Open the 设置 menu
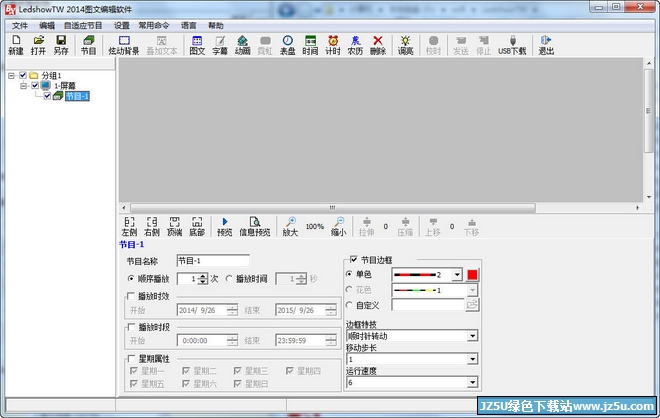Screen dimensions: 660x418 pos(122,26)
